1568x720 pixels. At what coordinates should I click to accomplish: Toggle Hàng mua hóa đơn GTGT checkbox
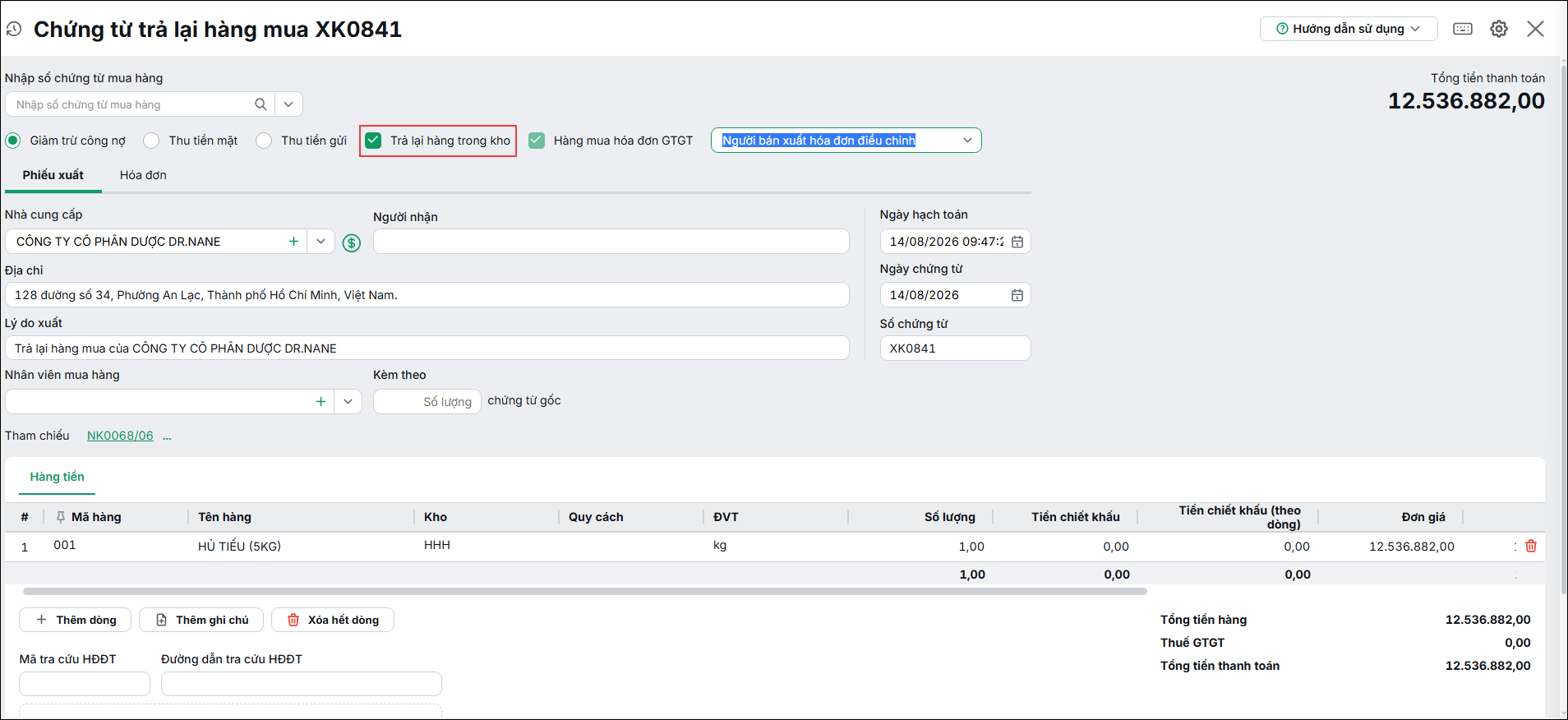537,141
